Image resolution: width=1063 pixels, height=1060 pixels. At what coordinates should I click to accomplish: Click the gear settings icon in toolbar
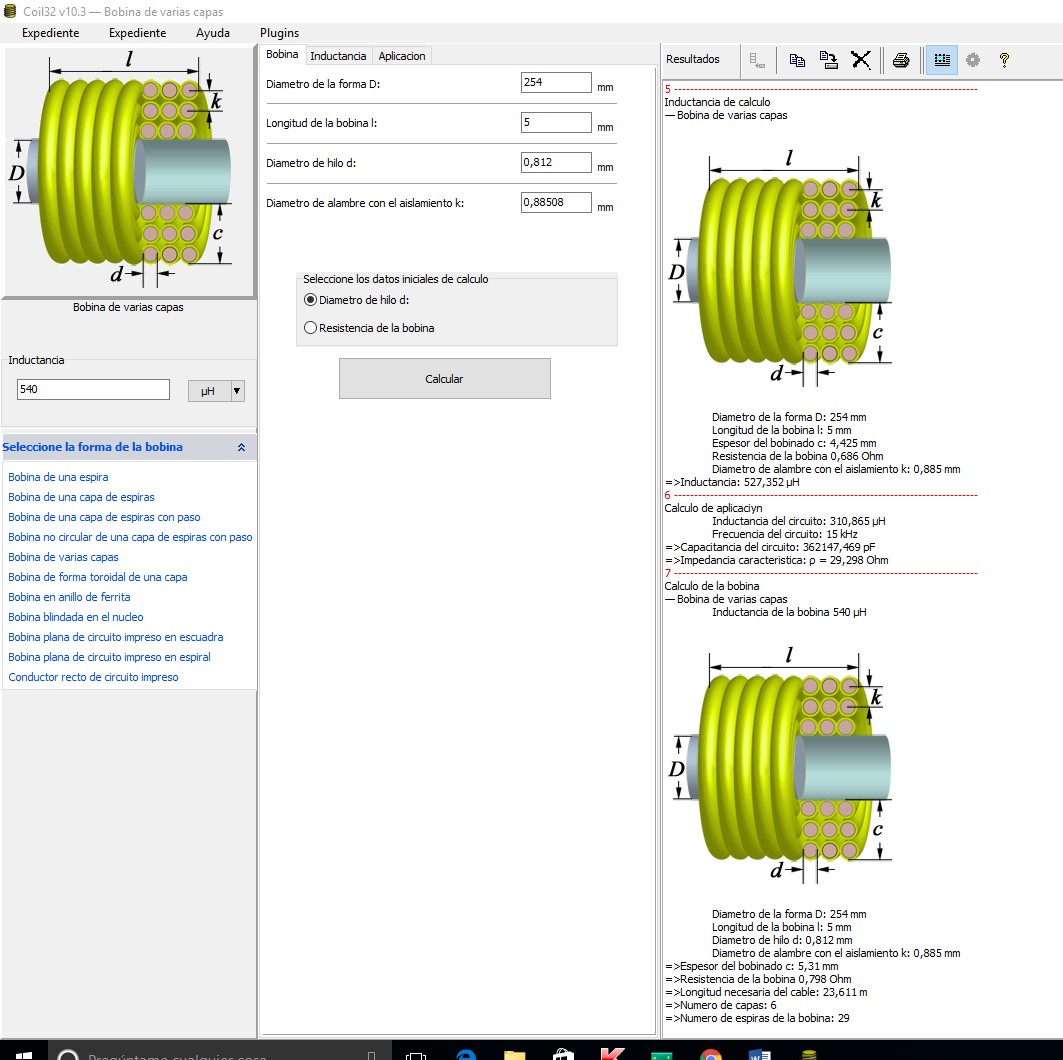(973, 60)
